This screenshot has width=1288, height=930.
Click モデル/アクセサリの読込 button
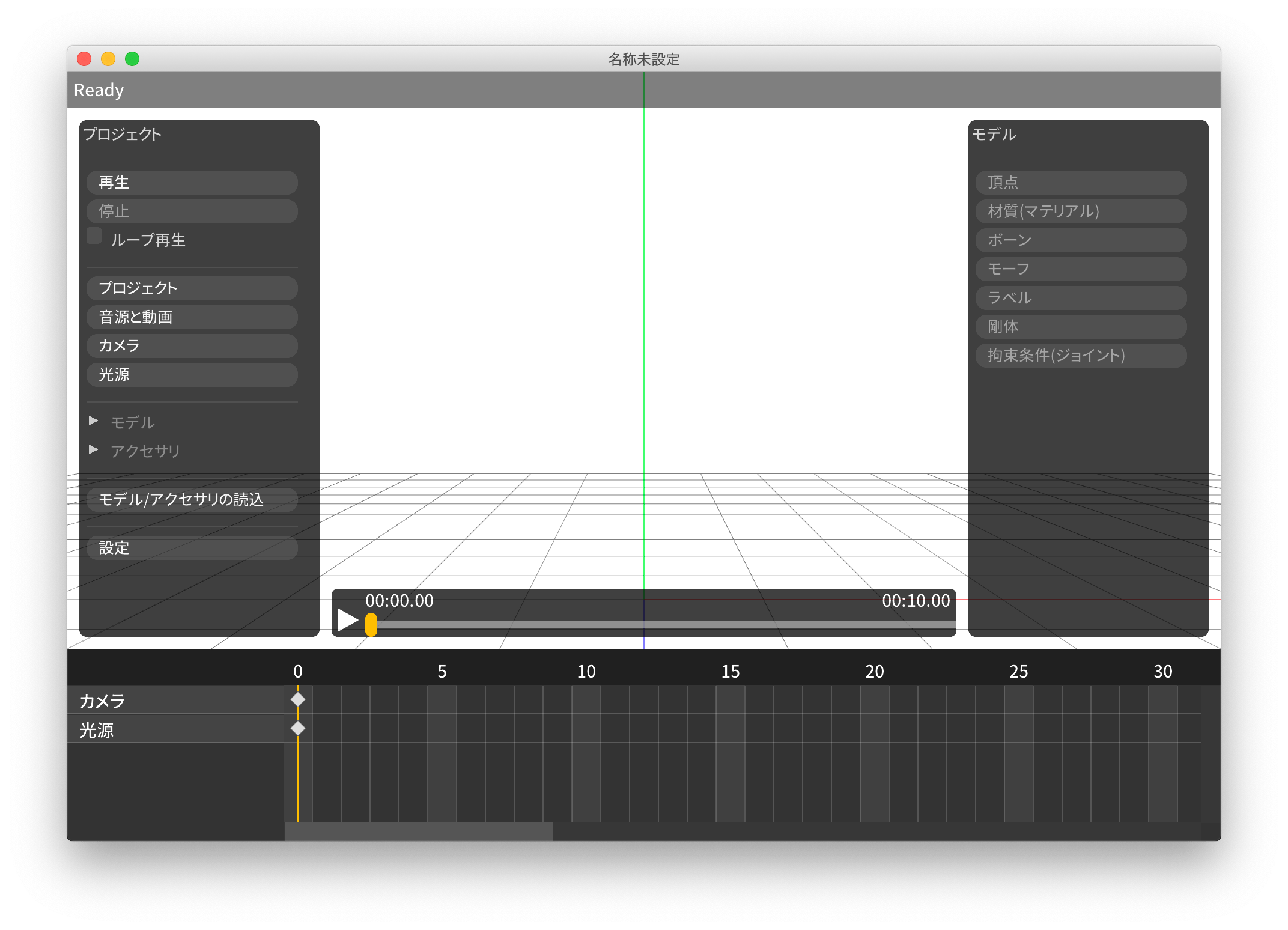pos(192,500)
